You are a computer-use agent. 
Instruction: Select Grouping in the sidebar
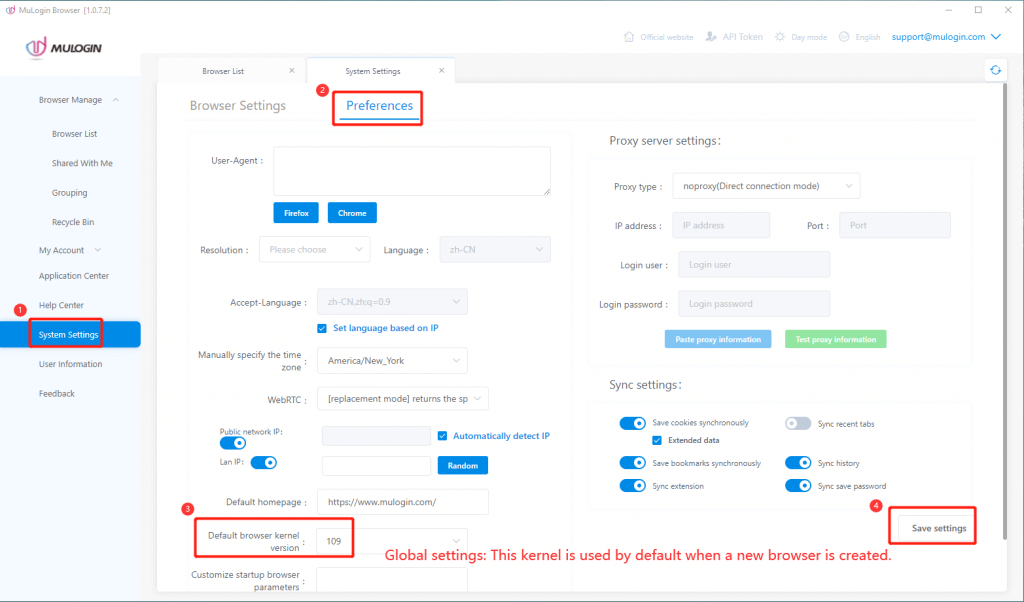[x=70, y=193]
